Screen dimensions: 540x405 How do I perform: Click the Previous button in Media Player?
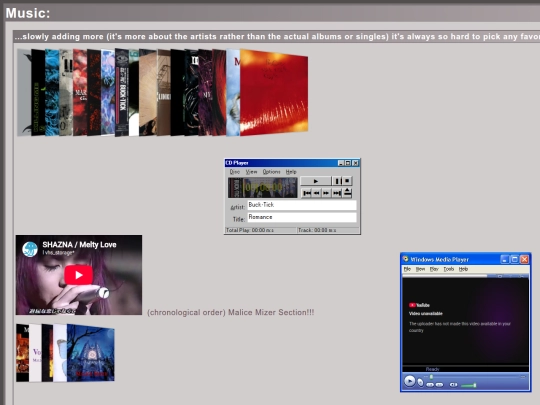430,385
